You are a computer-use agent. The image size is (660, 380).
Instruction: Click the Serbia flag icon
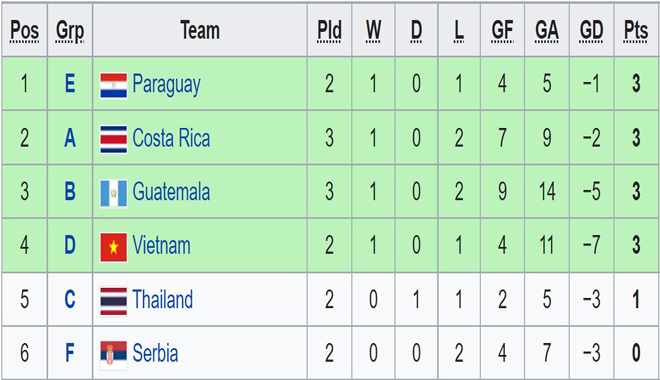click(x=114, y=355)
